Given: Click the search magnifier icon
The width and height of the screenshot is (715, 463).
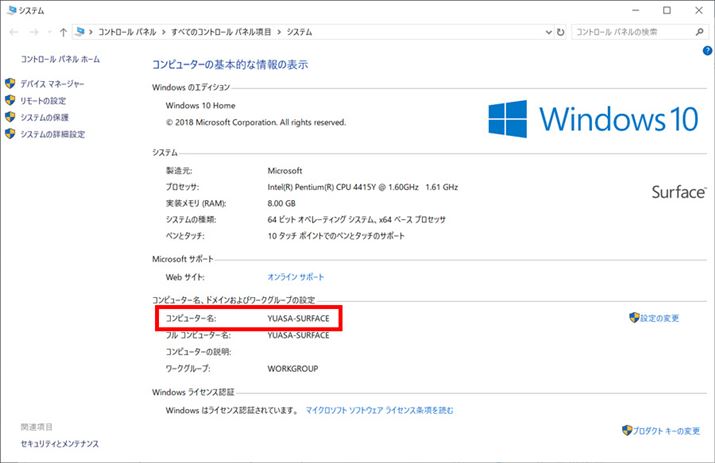Looking at the screenshot, I should 699,32.
